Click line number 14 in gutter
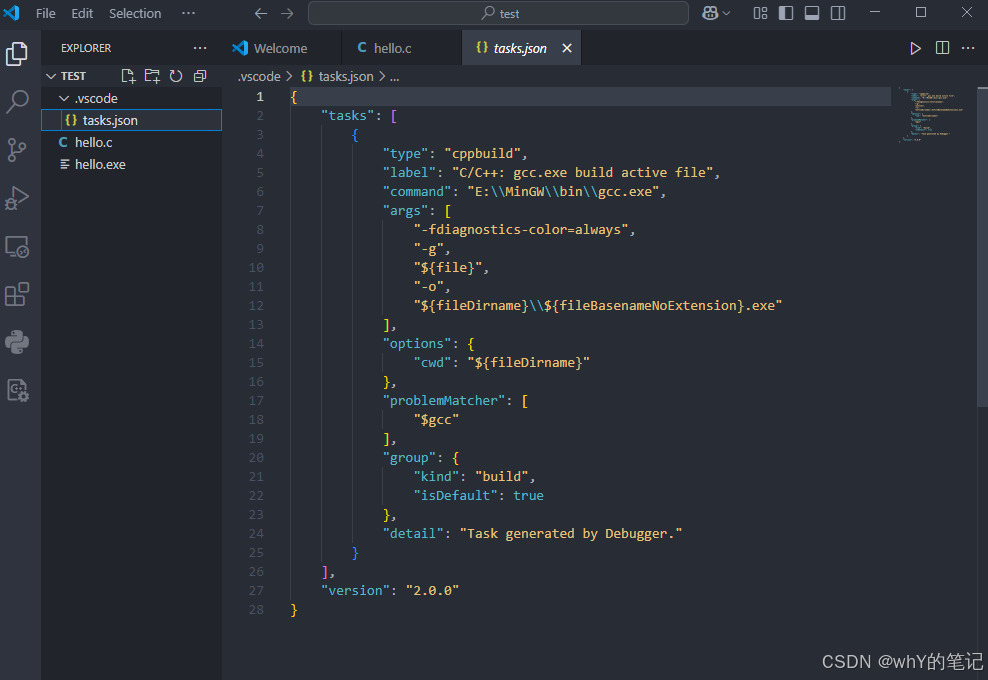Image resolution: width=988 pixels, height=680 pixels. pos(256,344)
